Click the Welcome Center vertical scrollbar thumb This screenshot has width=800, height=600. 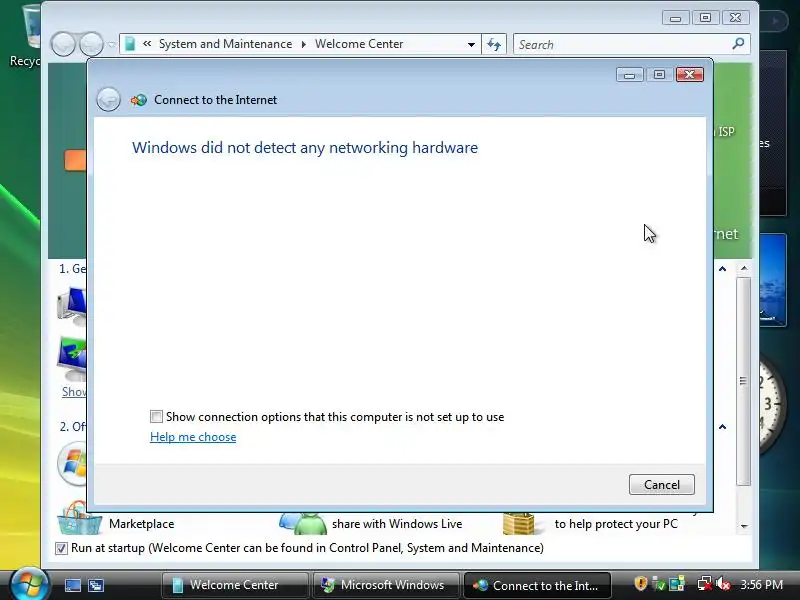coord(744,382)
